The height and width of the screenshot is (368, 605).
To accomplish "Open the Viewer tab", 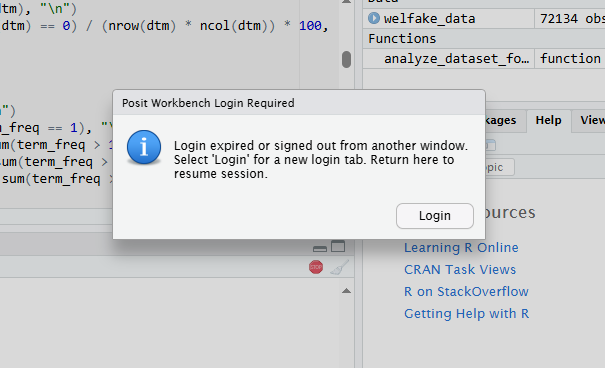I will point(592,120).
